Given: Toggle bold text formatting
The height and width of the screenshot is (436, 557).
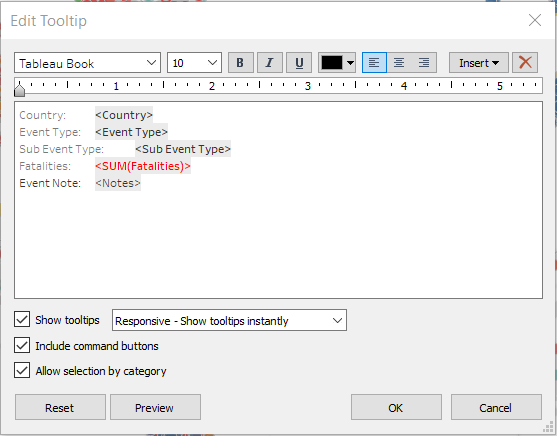Looking at the screenshot, I should [240, 63].
